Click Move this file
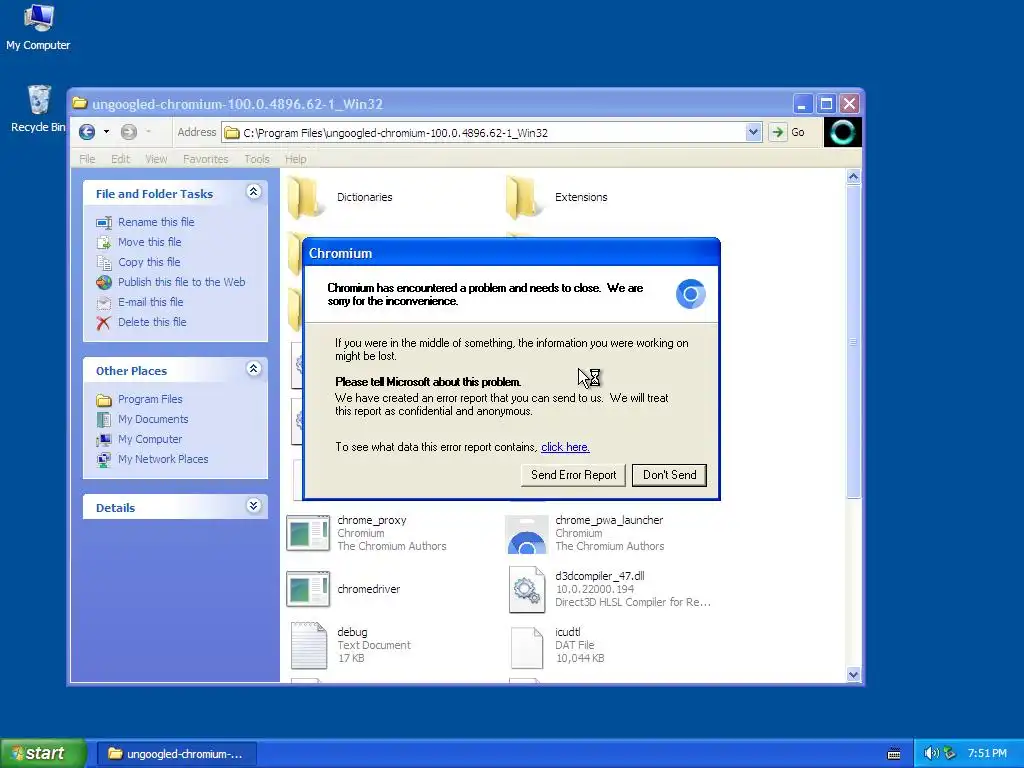 (x=150, y=242)
